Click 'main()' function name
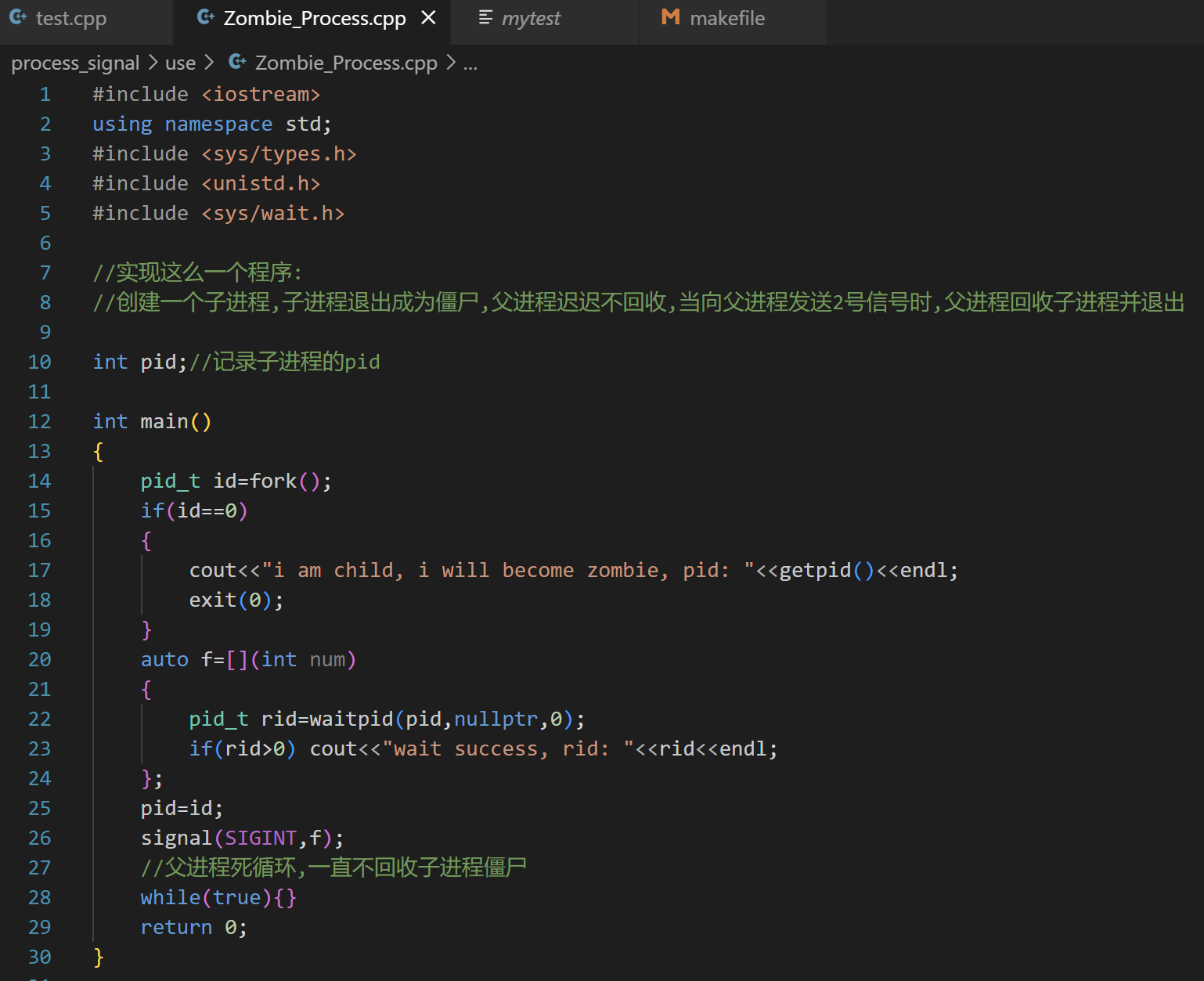This screenshot has width=1204, height=981. tap(176, 422)
